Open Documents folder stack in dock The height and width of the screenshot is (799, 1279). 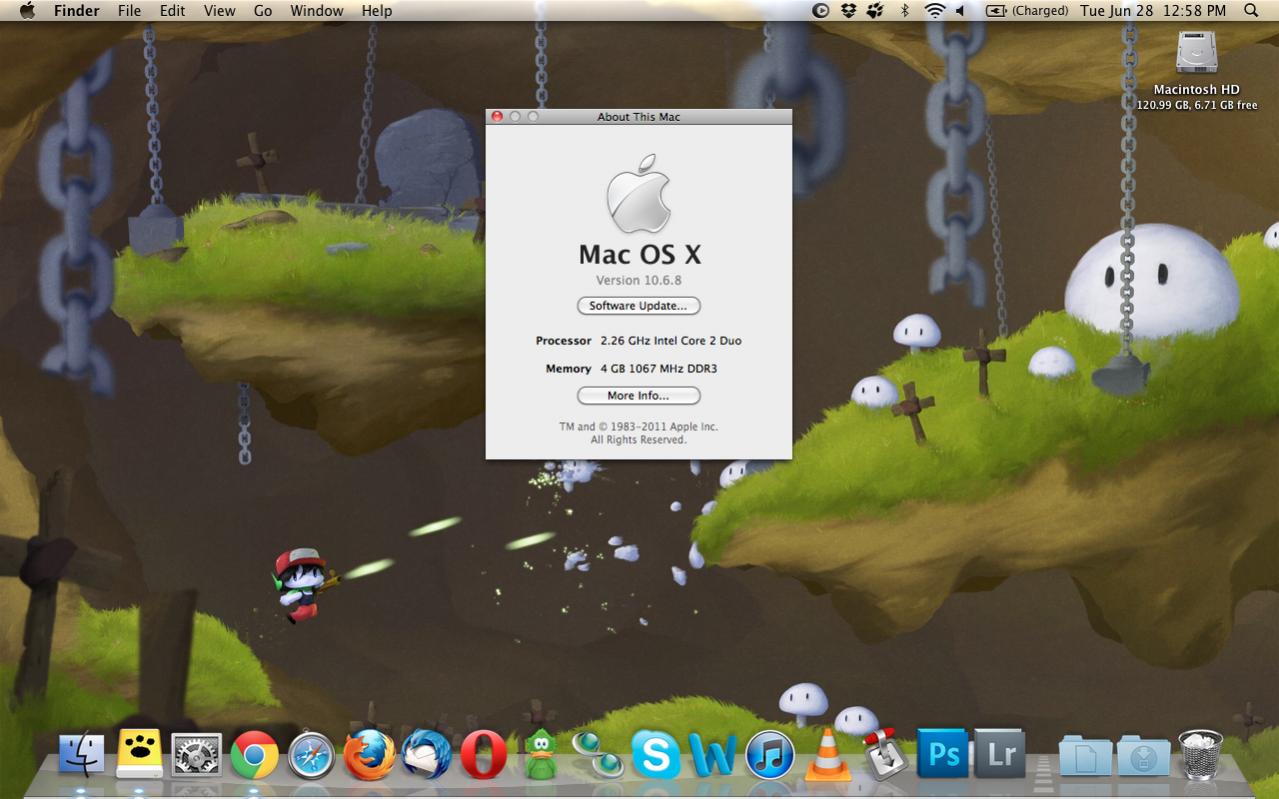(1085, 755)
